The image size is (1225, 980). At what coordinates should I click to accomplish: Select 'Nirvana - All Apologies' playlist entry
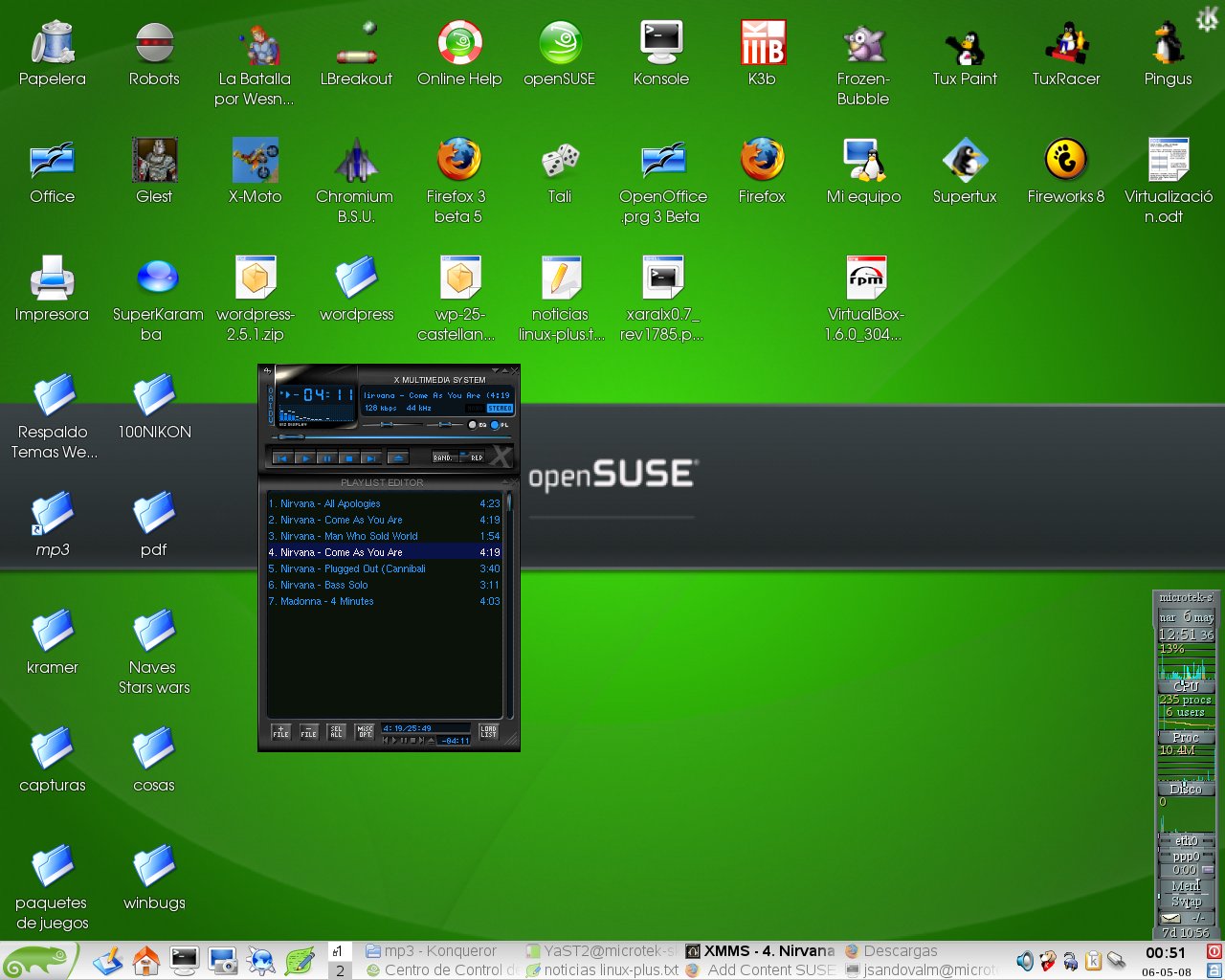(384, 503)
